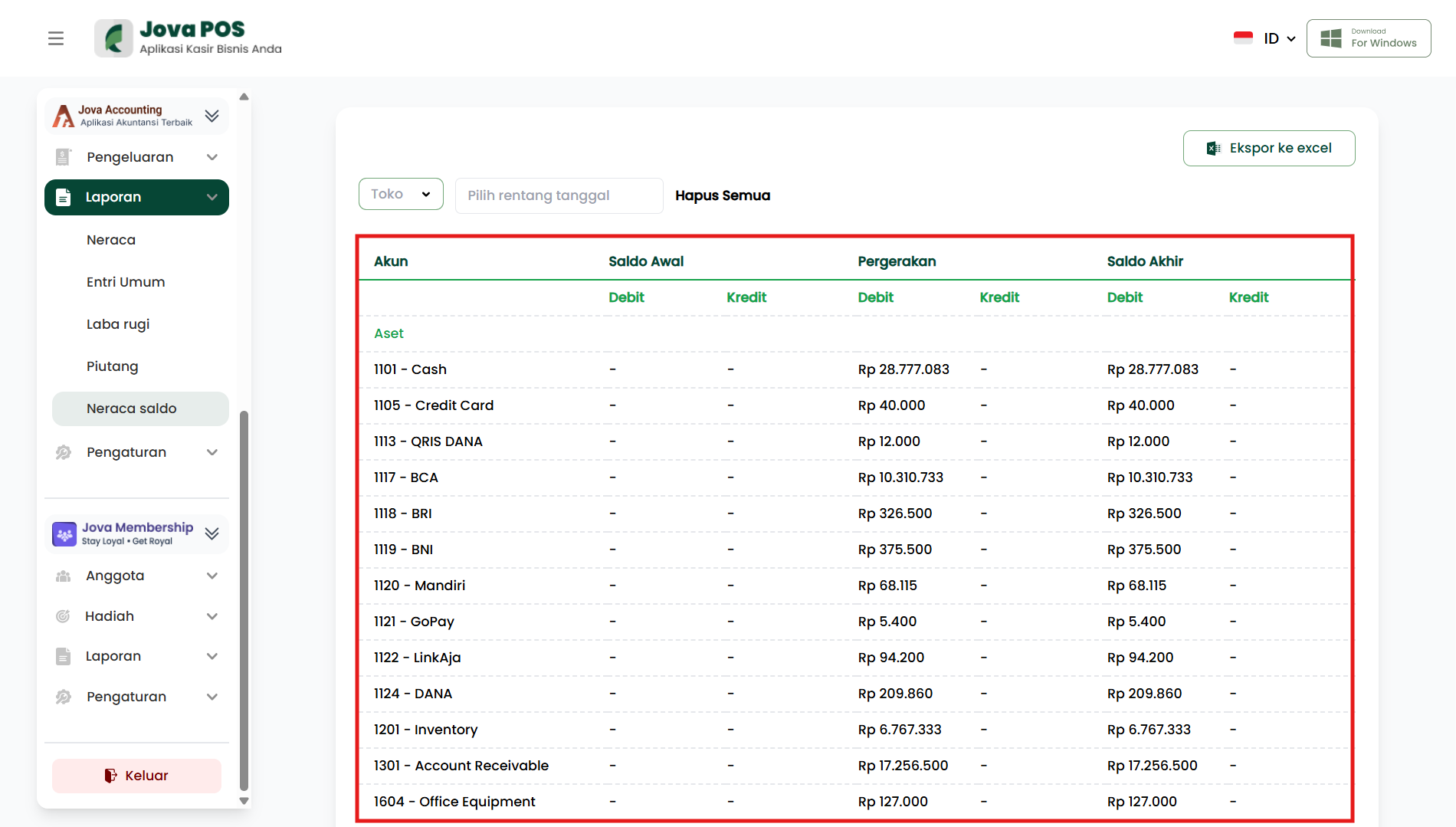
Task: Click the Hadiah target icon
Action: [x=64, y=616]
